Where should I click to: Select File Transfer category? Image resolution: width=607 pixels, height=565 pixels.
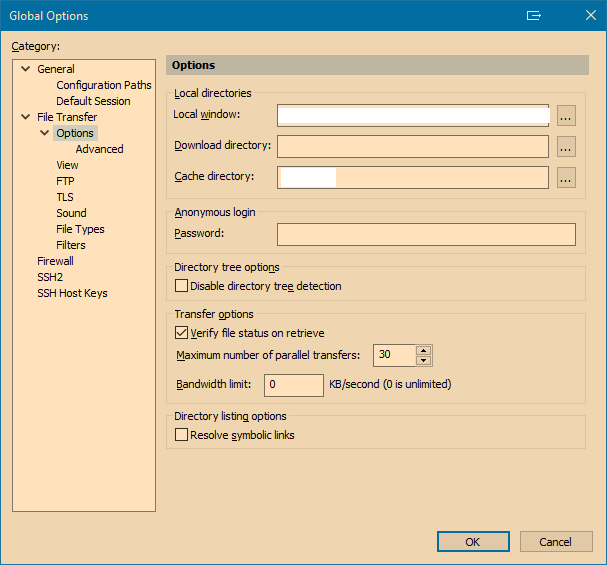[x=67, y=117]
